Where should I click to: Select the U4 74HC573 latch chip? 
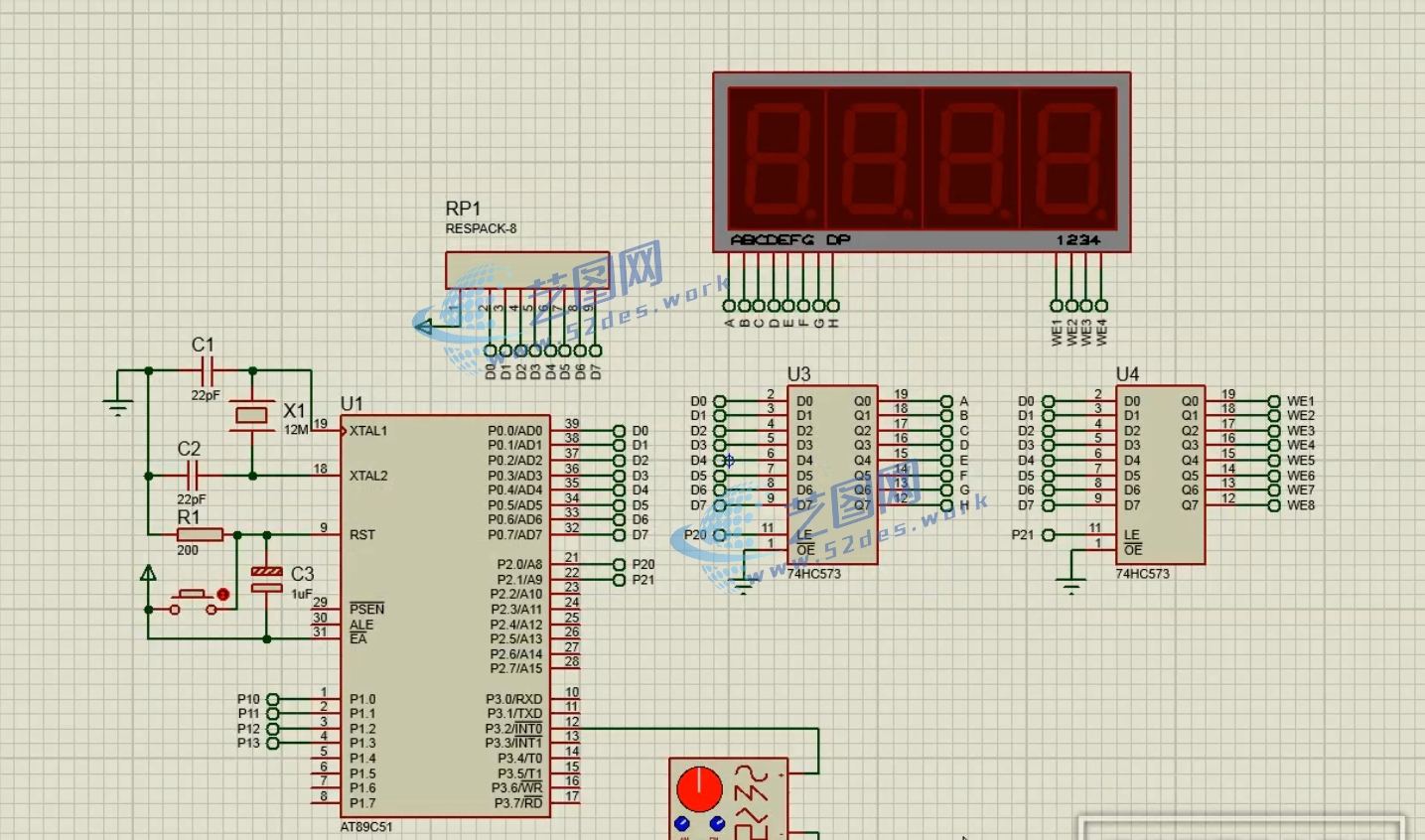[1160, 476]
